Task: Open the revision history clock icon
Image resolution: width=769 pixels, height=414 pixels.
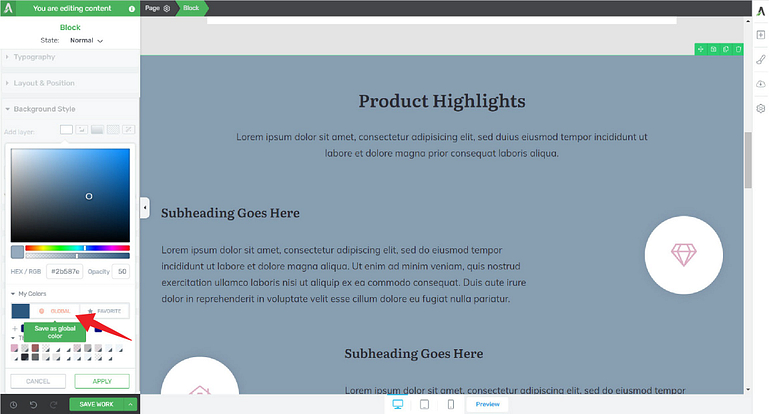Action: coord(13,405)
